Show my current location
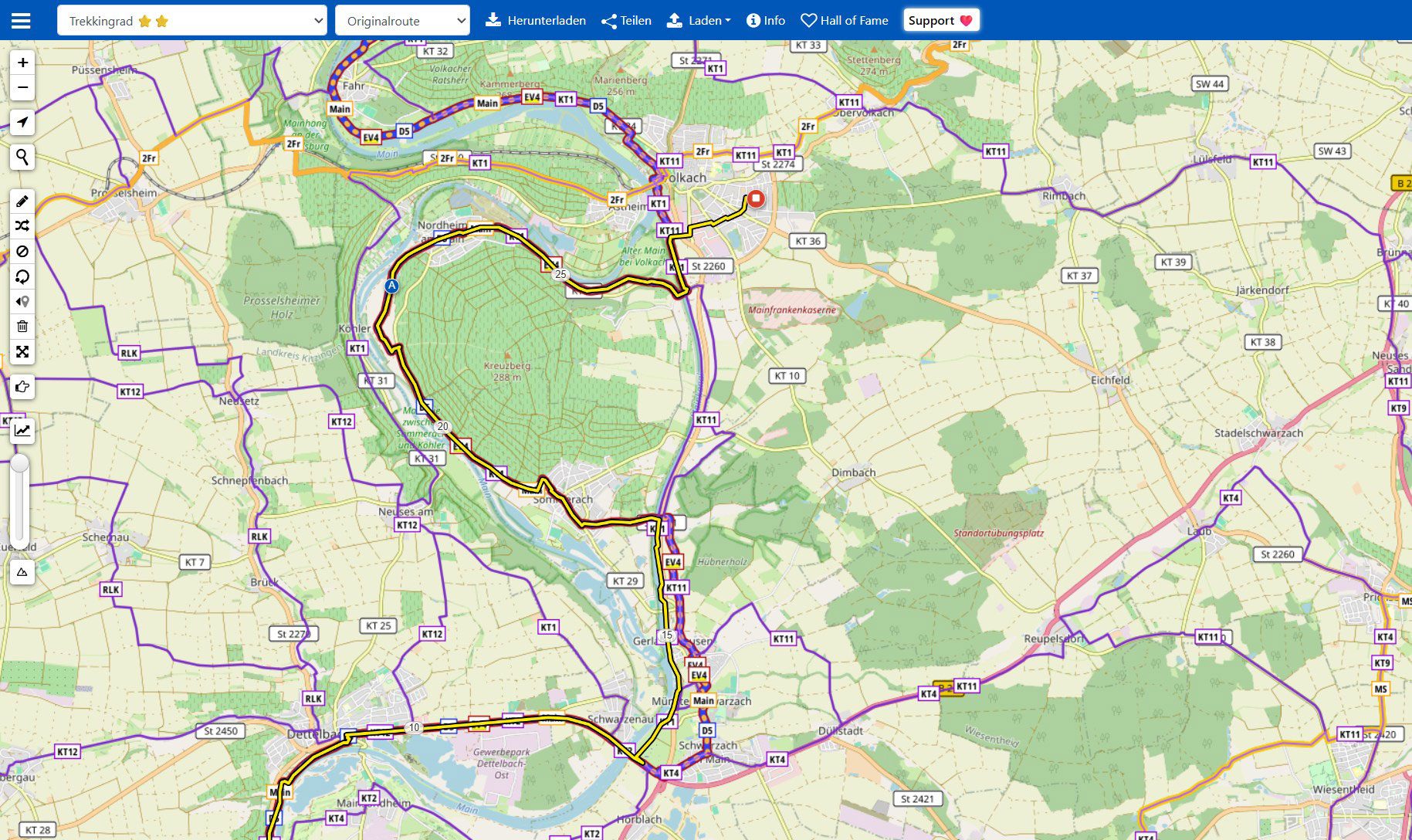 click(x=22, y=122)
